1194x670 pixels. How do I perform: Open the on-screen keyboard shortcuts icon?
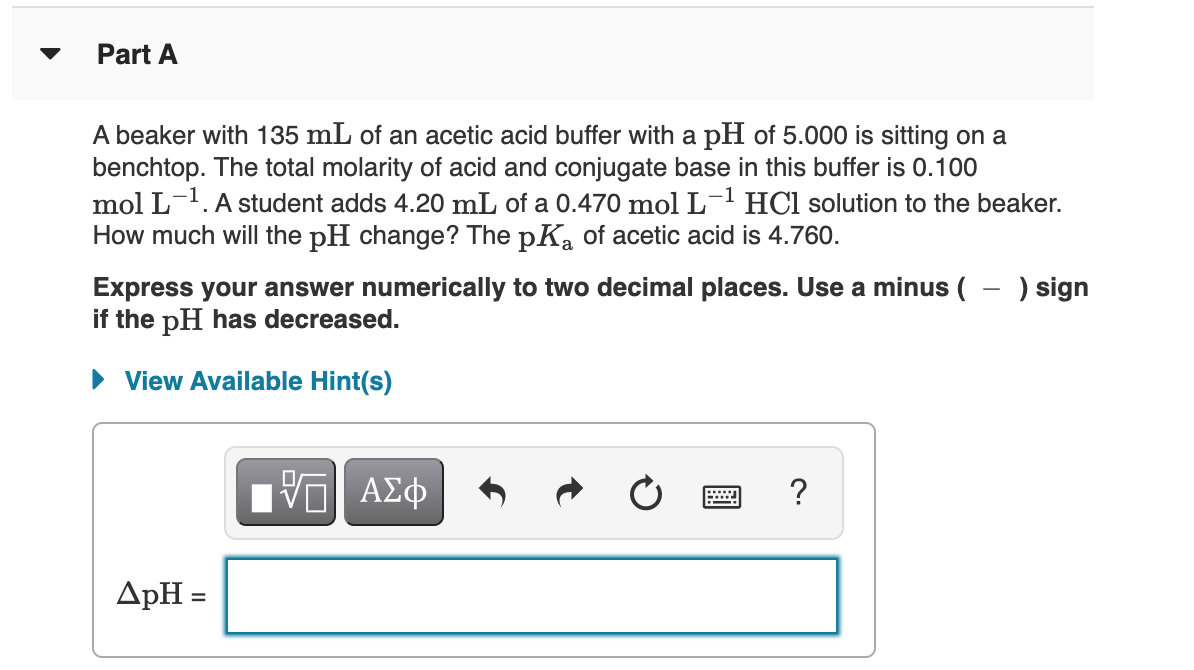tap(721, 495)
